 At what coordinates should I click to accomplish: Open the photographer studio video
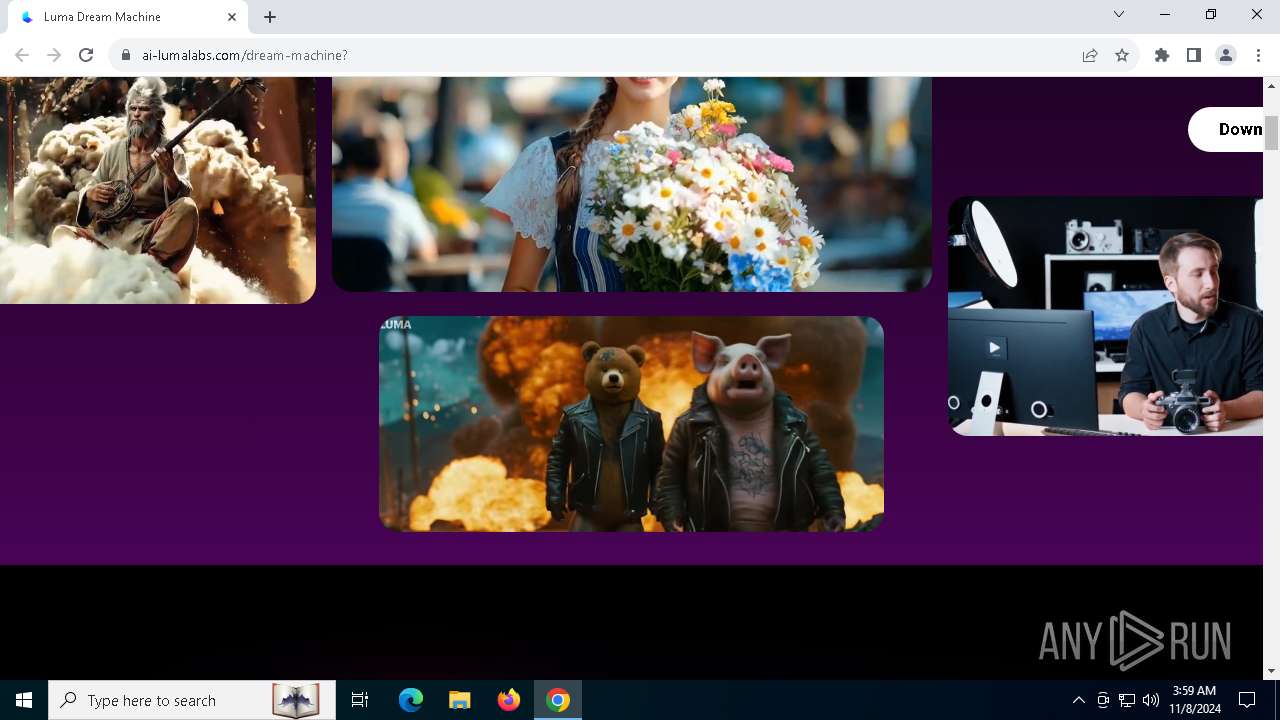[1106, 316]
